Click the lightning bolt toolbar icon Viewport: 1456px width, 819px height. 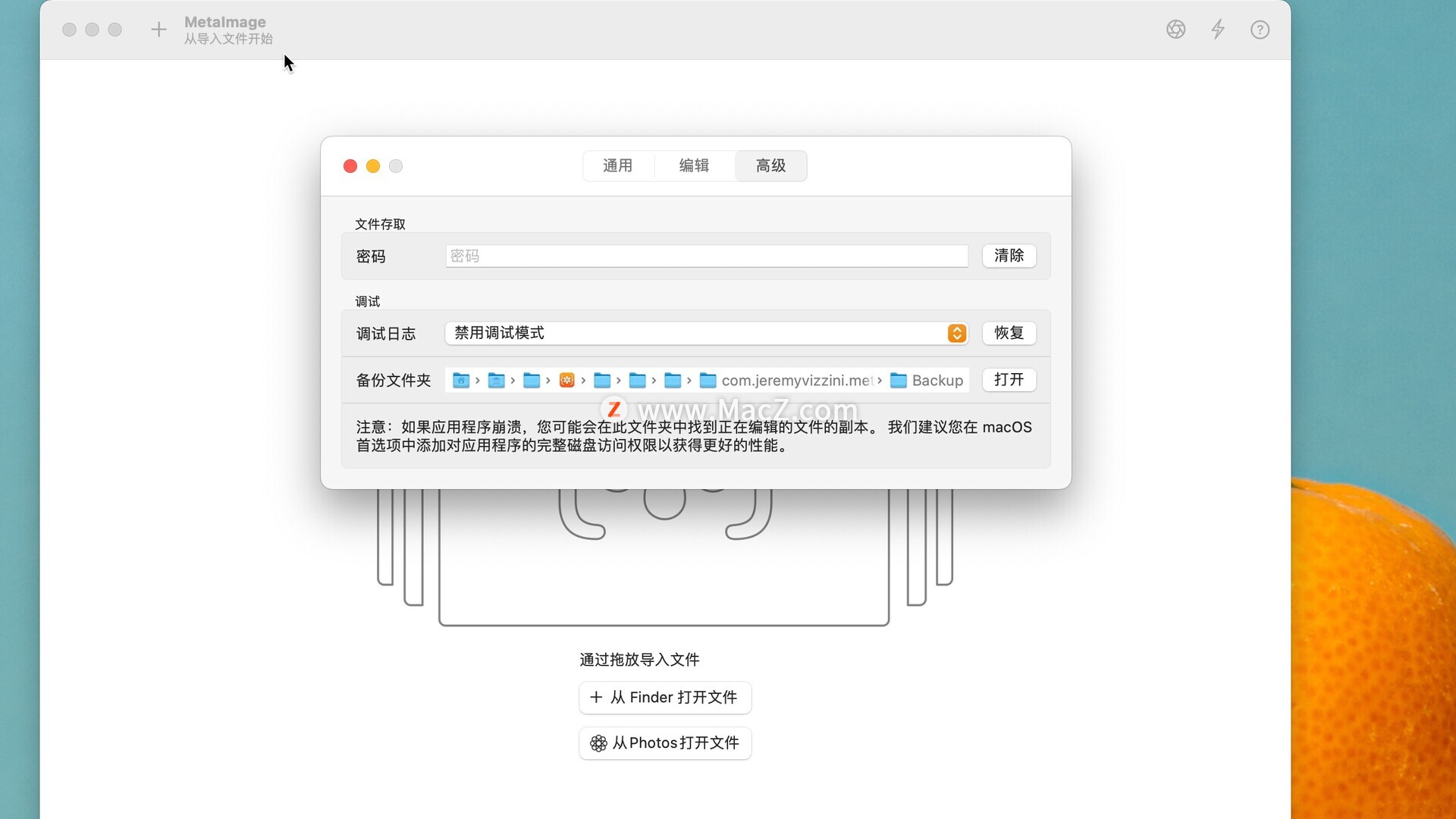pos(1218,30)
